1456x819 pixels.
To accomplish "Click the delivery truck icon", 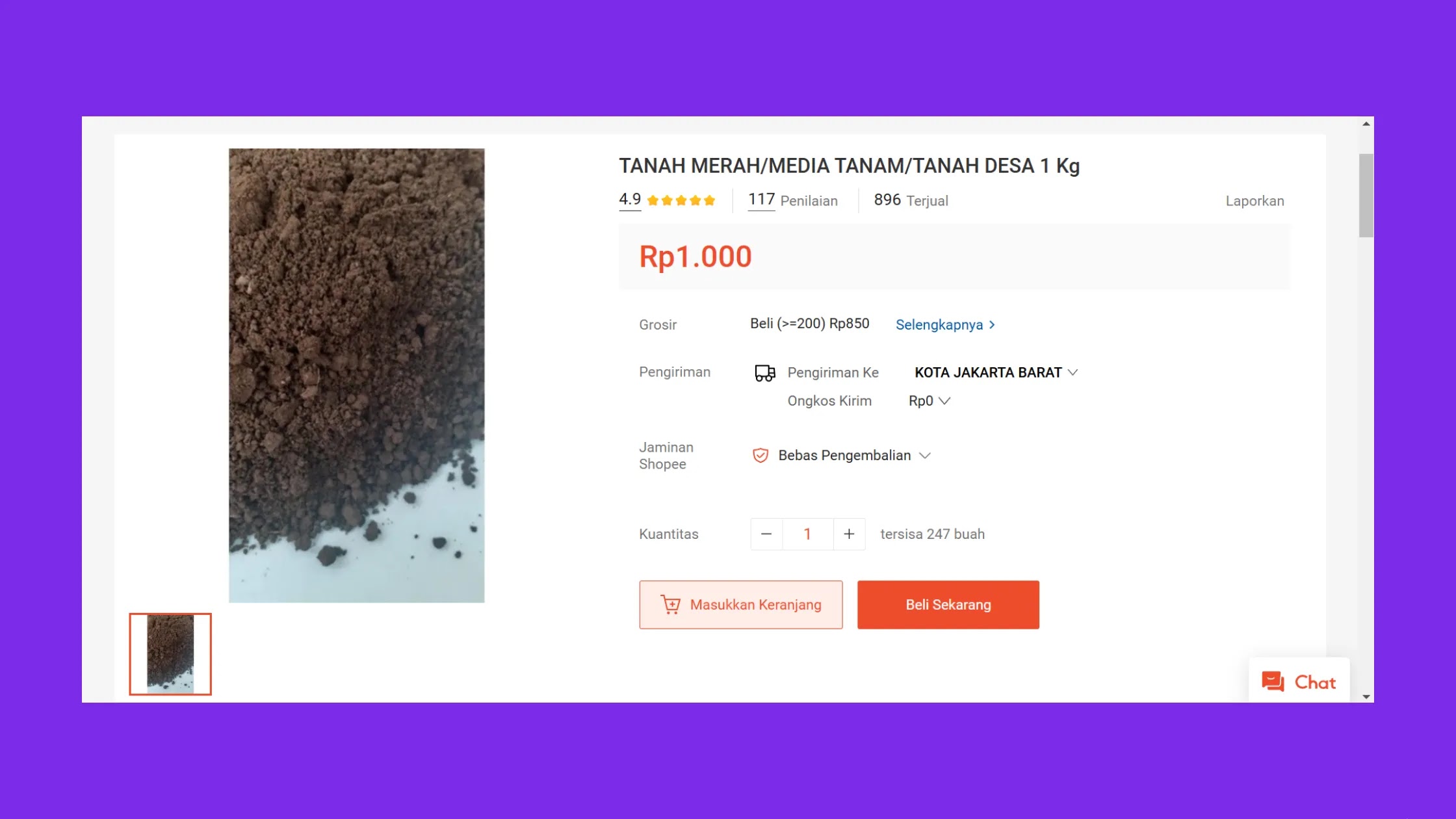I will click(764, 372).
